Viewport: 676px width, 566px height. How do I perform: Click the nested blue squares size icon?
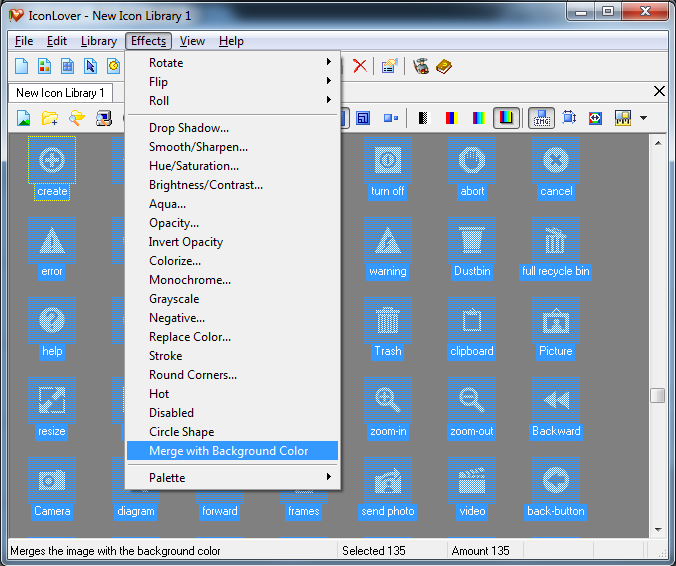coord(363,118)
